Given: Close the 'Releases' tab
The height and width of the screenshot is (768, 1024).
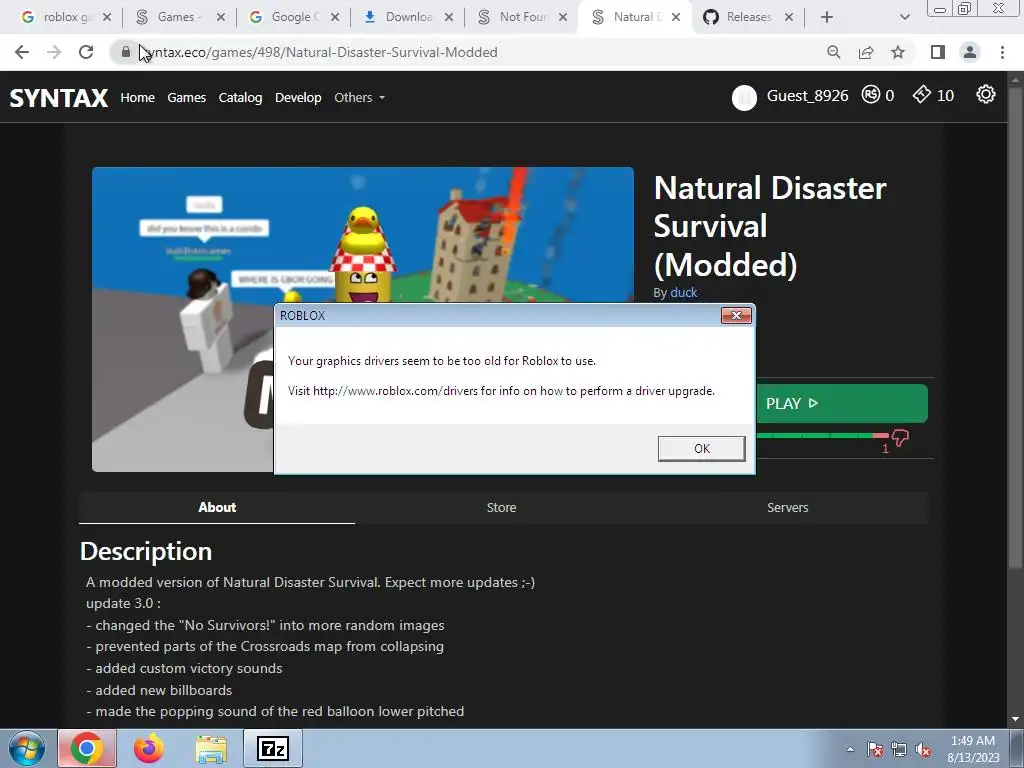Looking at the screenshot, I should [x=789, y=17].
